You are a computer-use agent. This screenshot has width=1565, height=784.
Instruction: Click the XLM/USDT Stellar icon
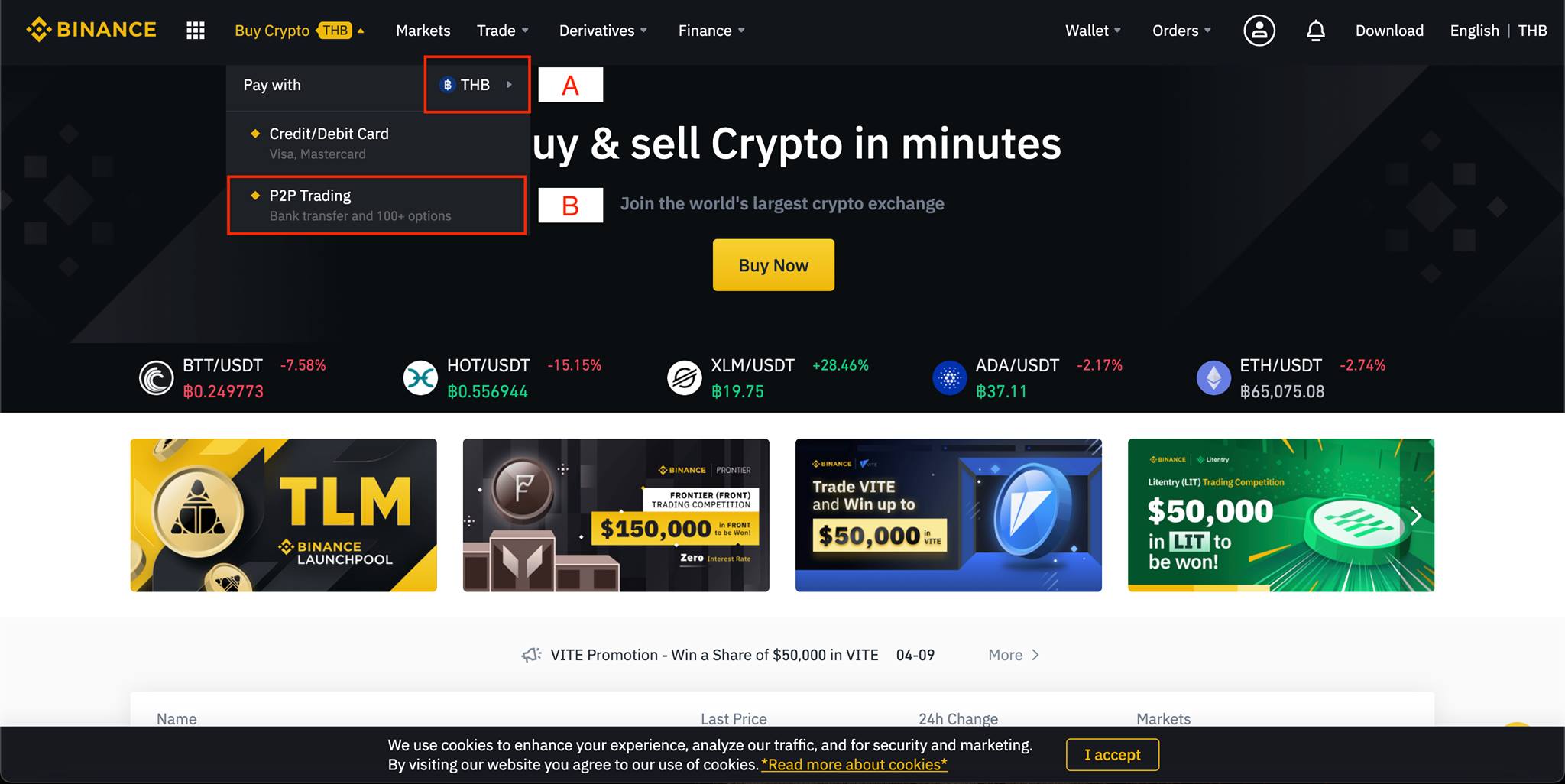685,377
